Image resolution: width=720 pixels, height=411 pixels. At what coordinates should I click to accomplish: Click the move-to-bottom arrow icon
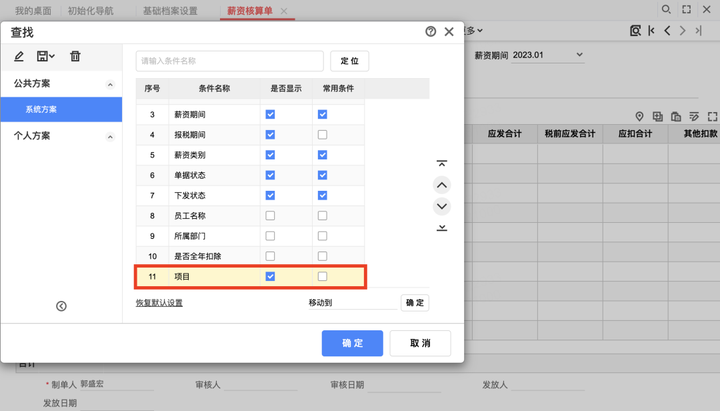pos(442,228)
